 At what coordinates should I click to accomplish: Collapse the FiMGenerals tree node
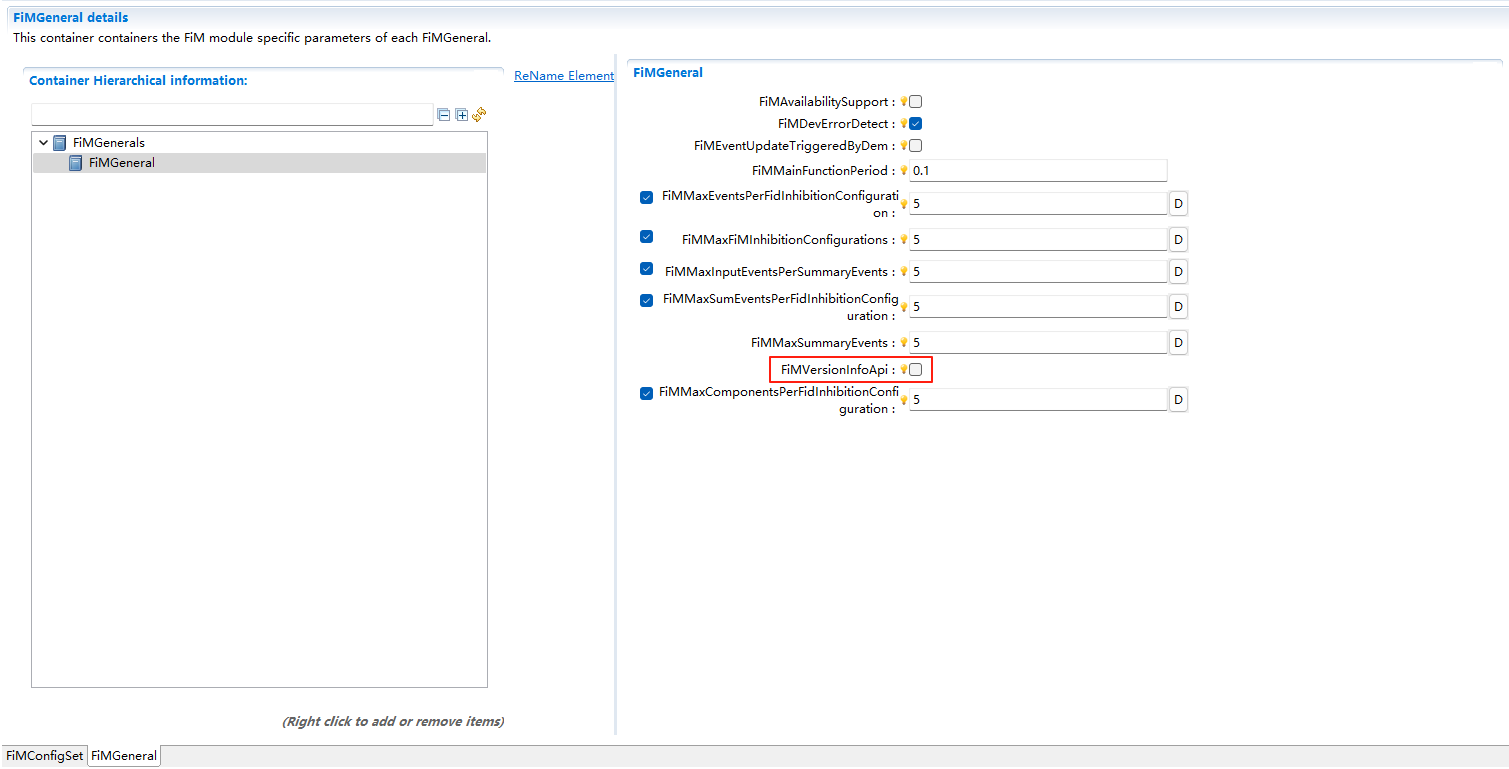[43, 142]
